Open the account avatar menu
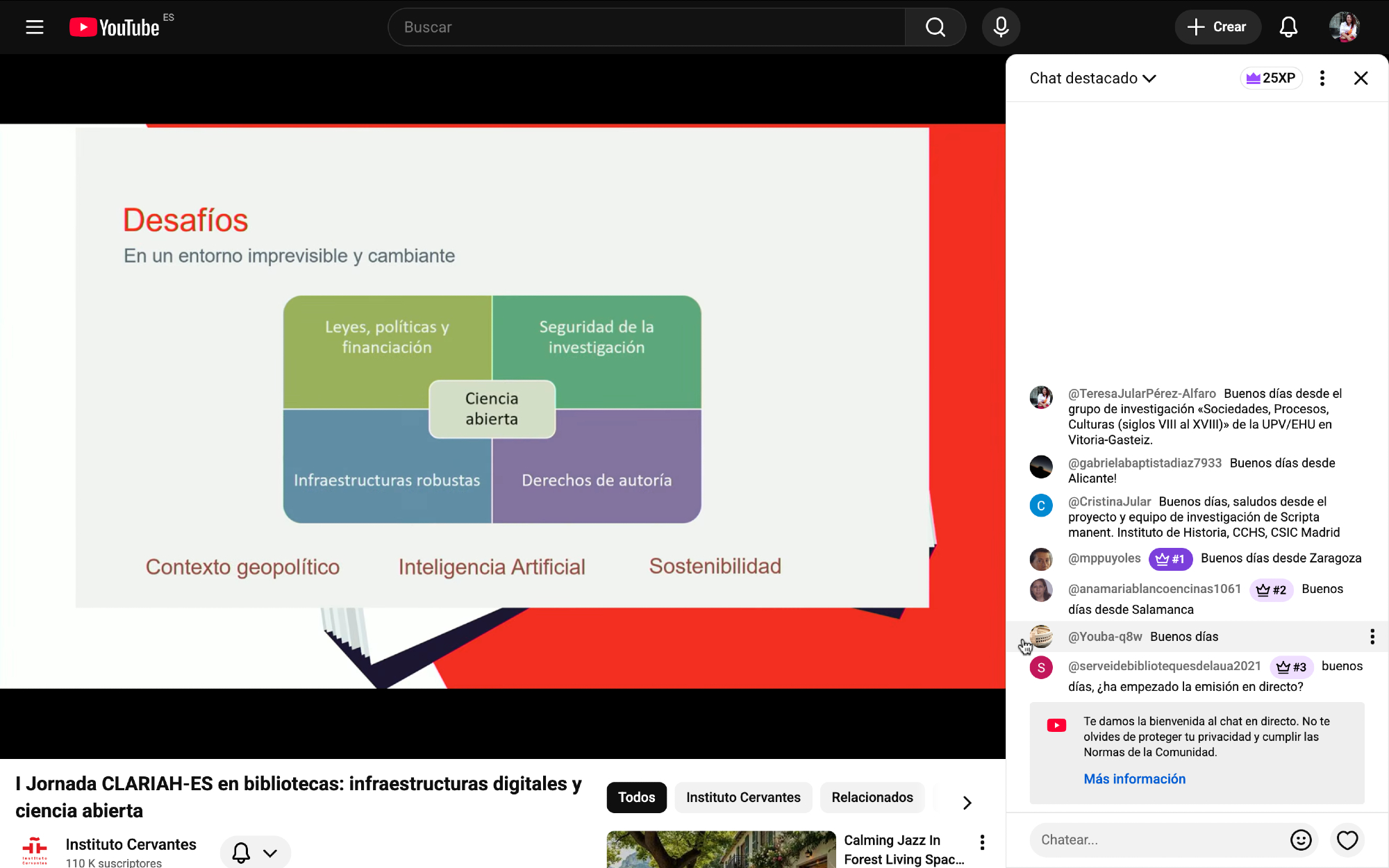This screenshot has height=868, width=1389. [1344, 27]
